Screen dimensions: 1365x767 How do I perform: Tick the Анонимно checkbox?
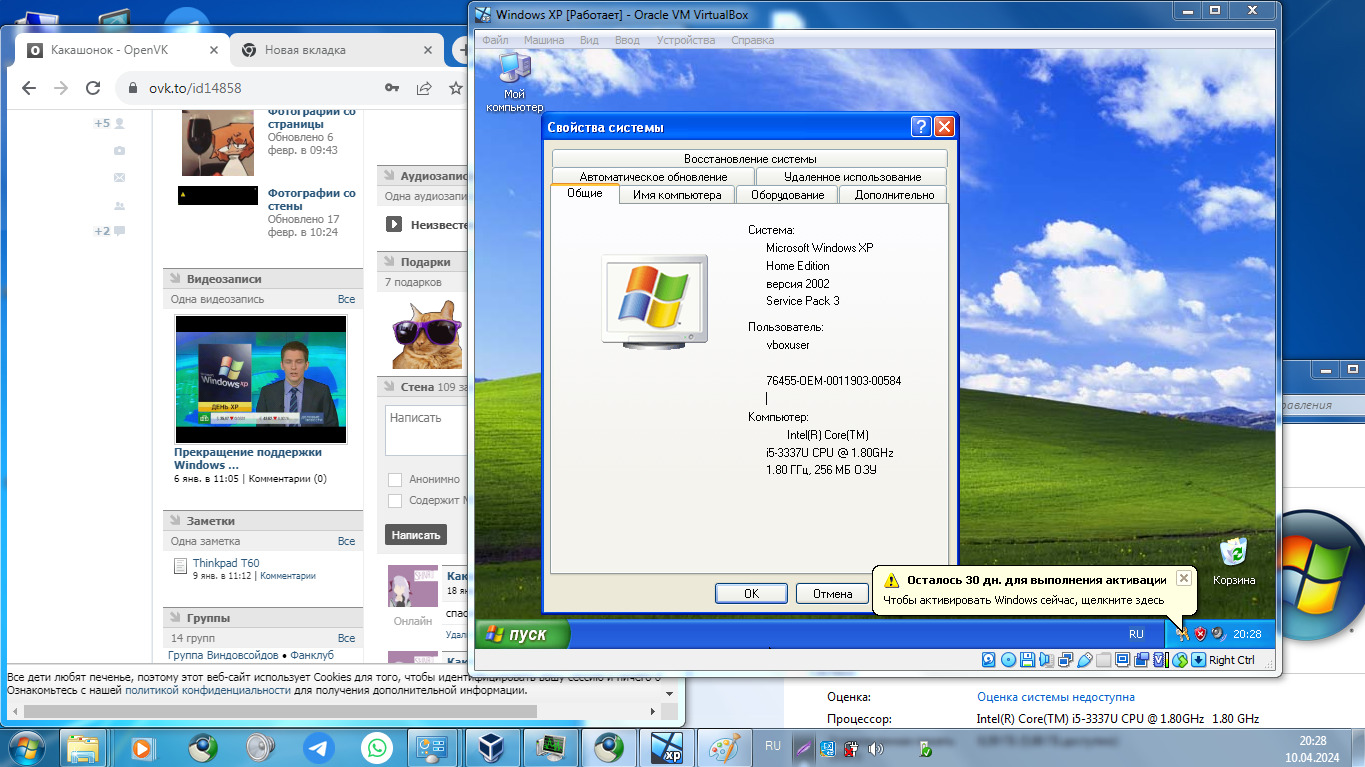click(x=395, y=480)
